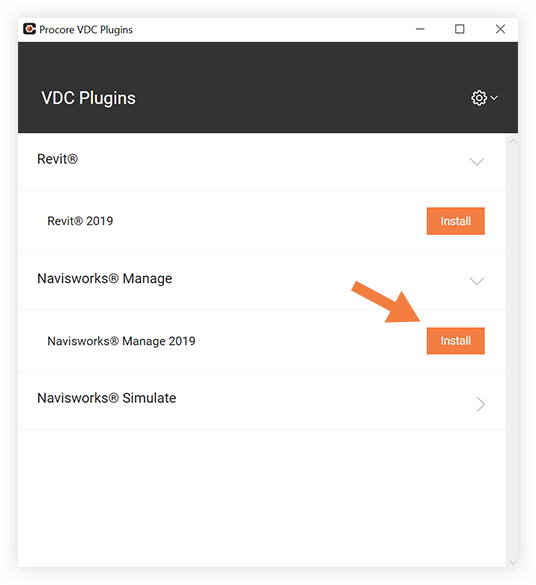Click the Navisworks® Manage 2019 label
This screenshot has width=536, height=585.
(x=121, y=341)
